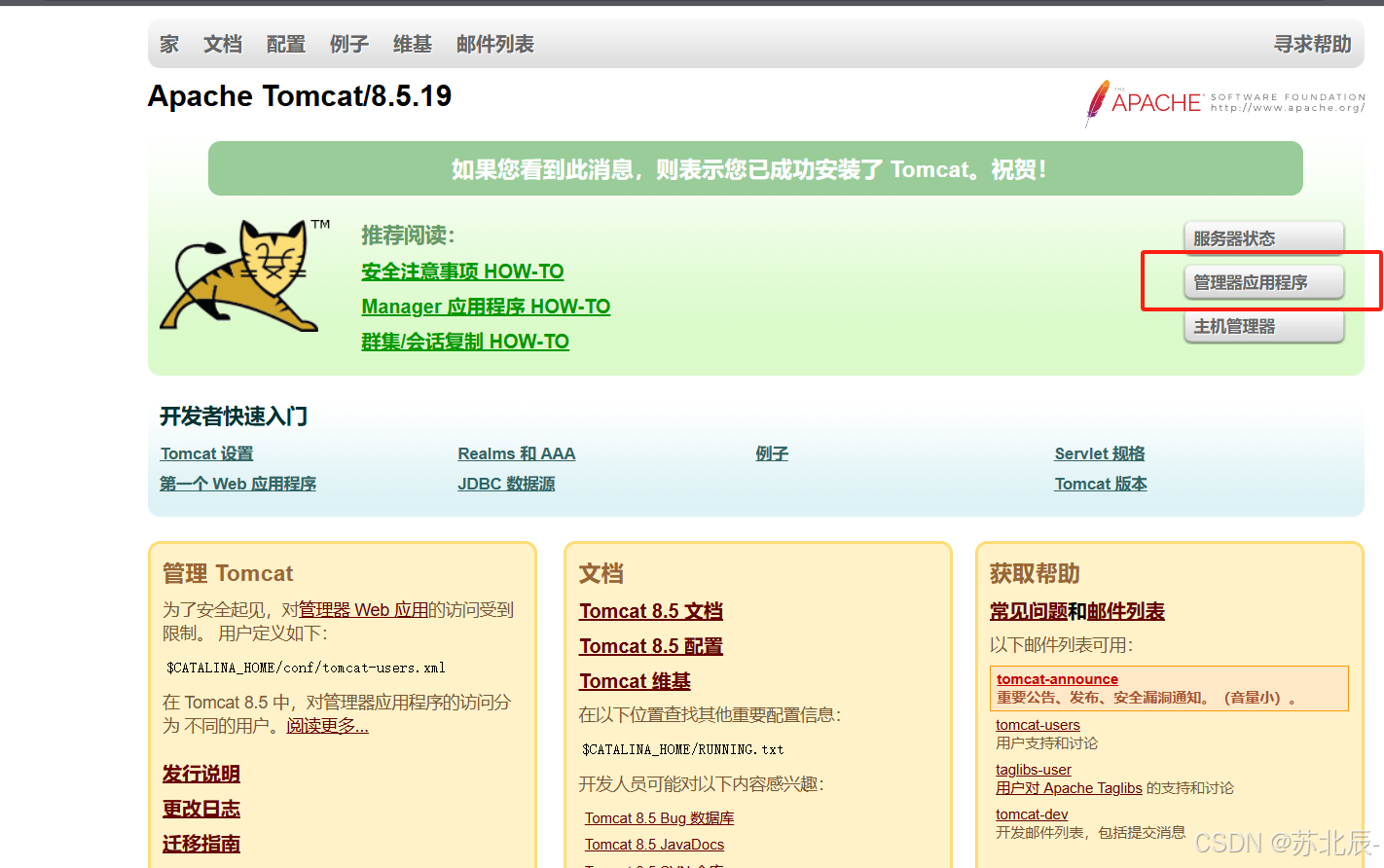Open 用户对 Apache Taglibs link

coord(1069,788)
